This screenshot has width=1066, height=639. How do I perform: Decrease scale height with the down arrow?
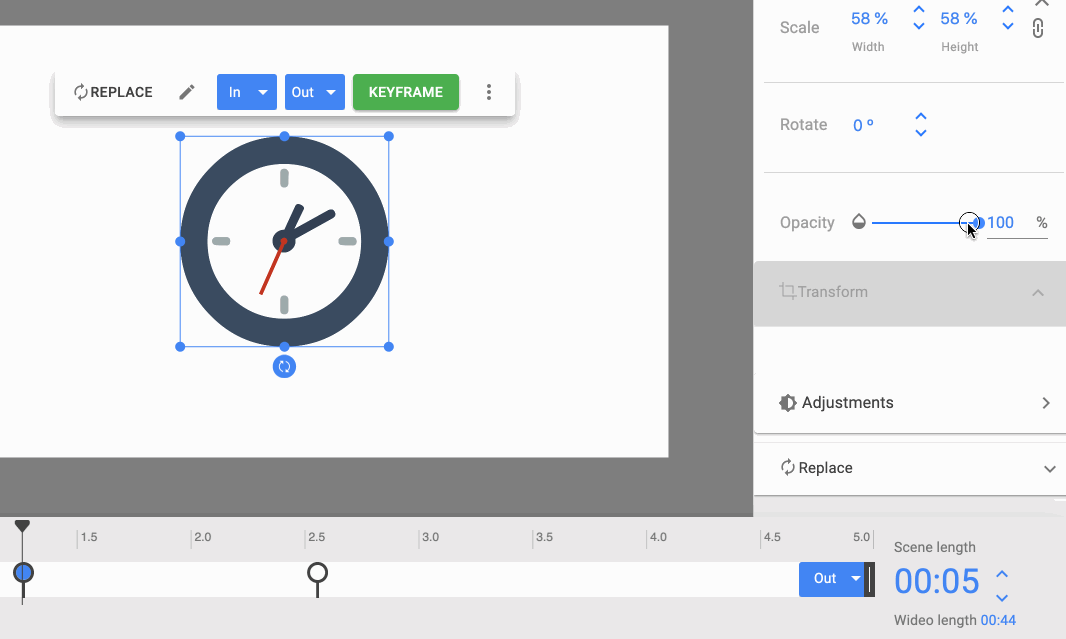click(1008, 27)
